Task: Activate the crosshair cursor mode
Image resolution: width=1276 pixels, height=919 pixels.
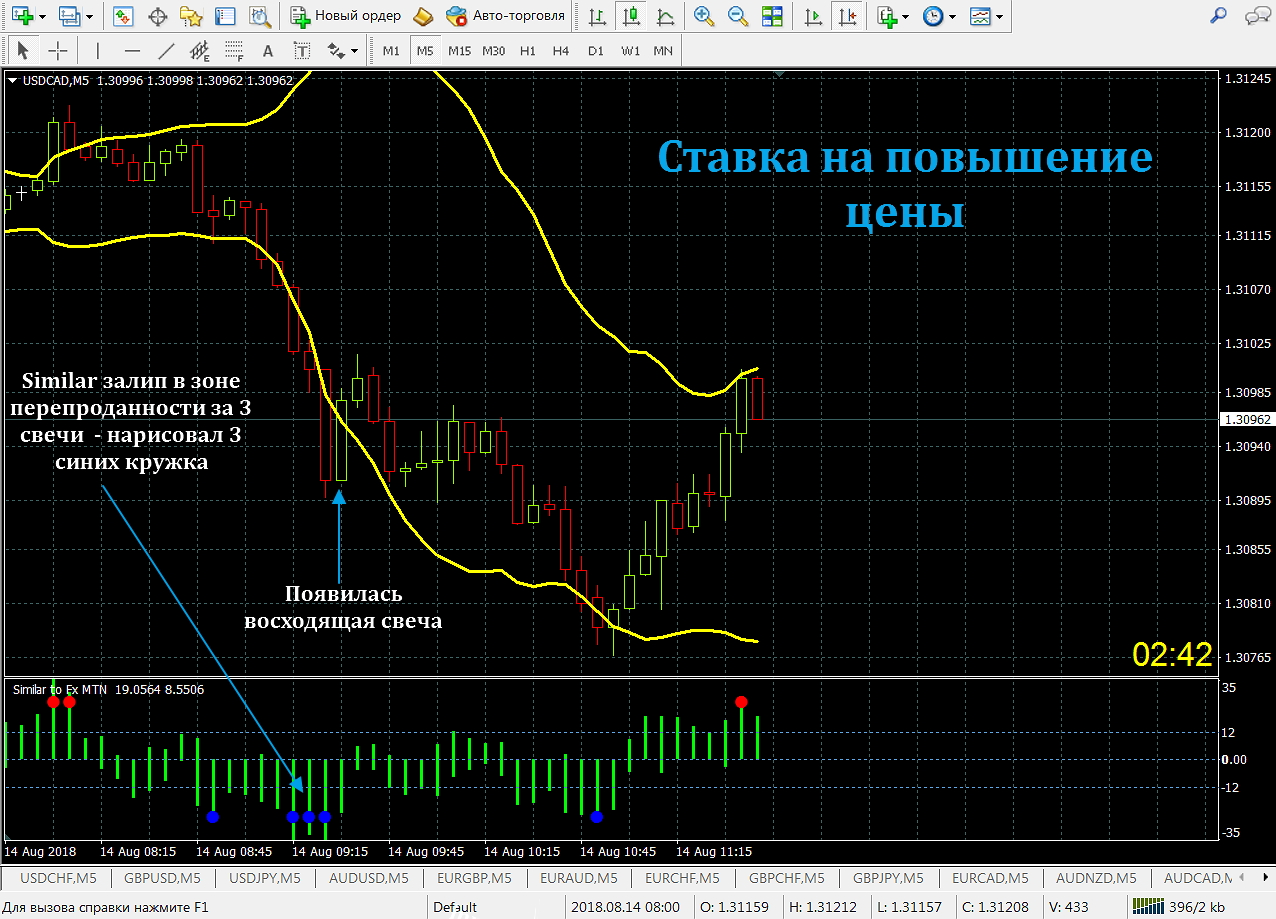Action: [x=58, y=50]
